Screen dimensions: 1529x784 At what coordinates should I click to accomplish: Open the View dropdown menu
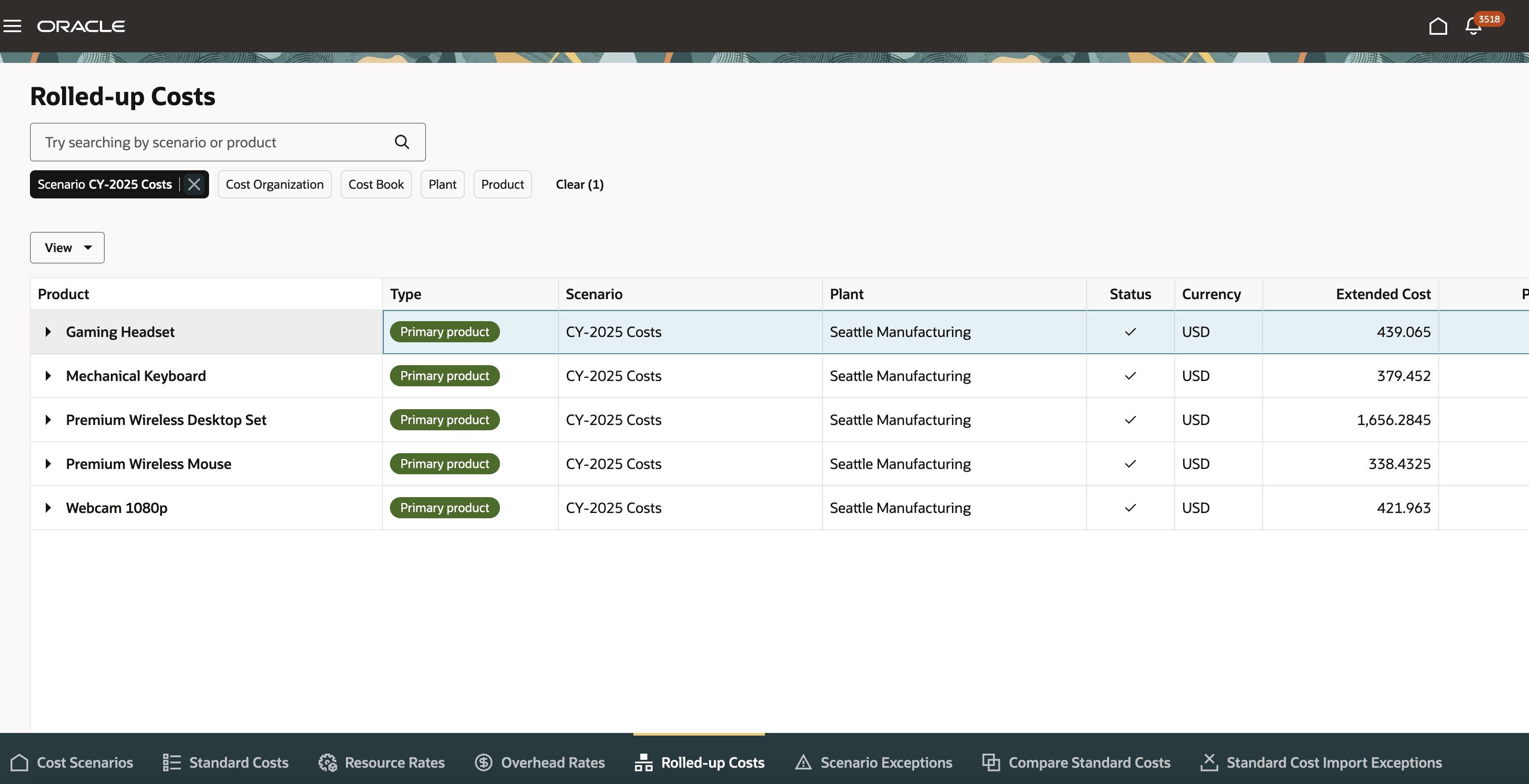pos(67,248)
